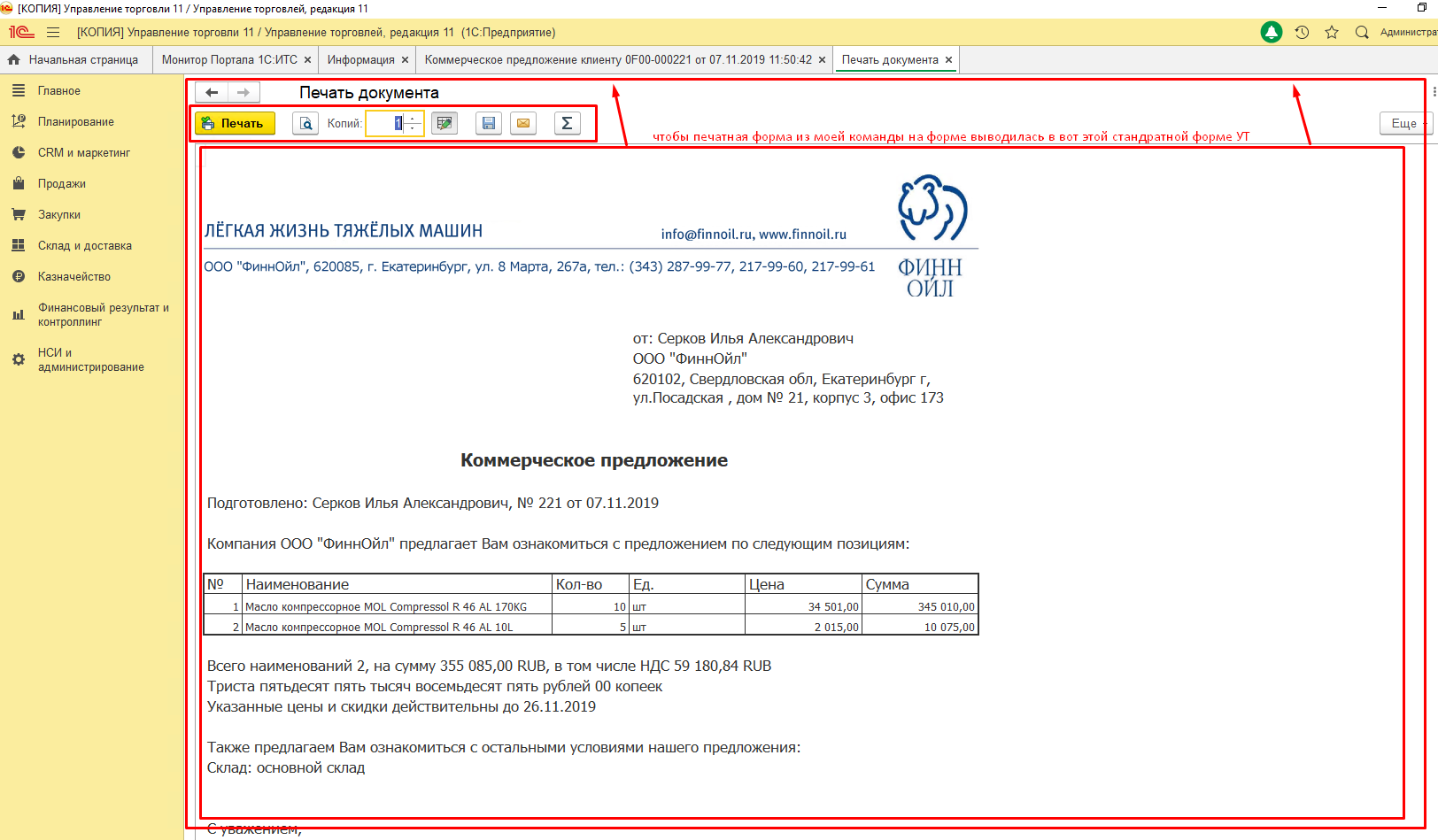This screenshot has width=1438, height=840.
Task: Open the main hamburger menu
Action: pyautogui.click(x=53, y=33)
